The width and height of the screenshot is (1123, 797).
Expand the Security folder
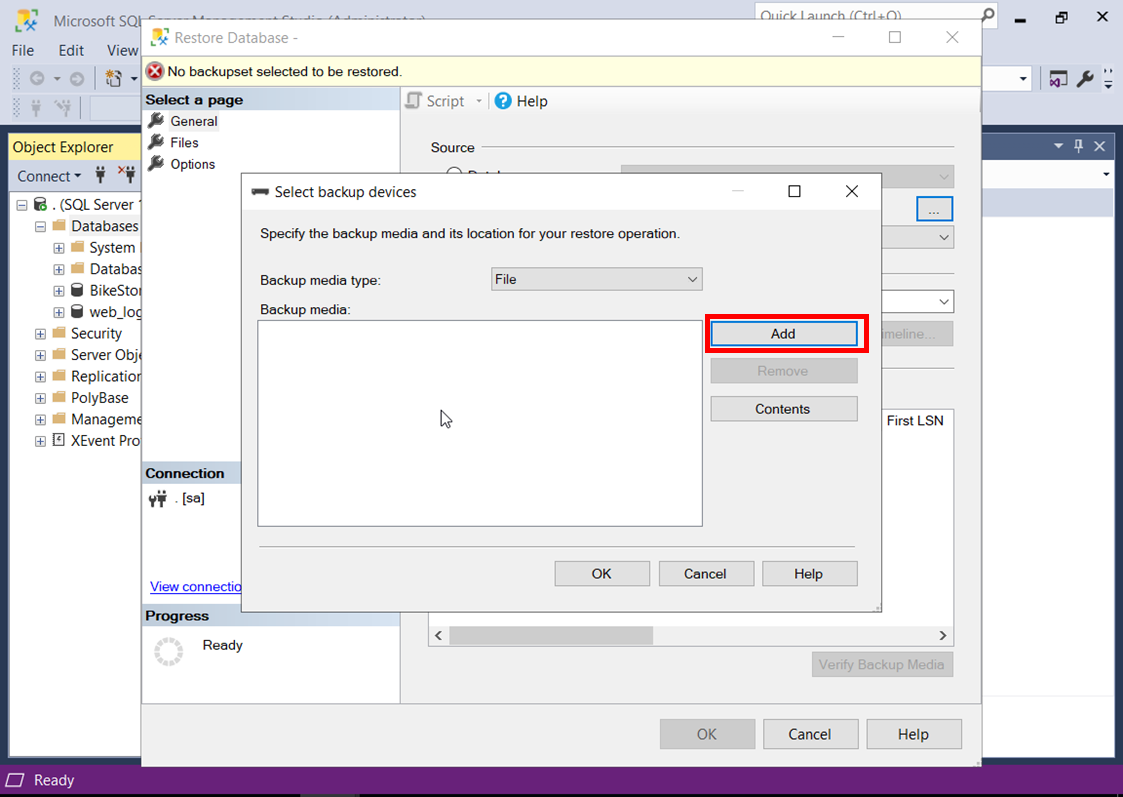40,334
